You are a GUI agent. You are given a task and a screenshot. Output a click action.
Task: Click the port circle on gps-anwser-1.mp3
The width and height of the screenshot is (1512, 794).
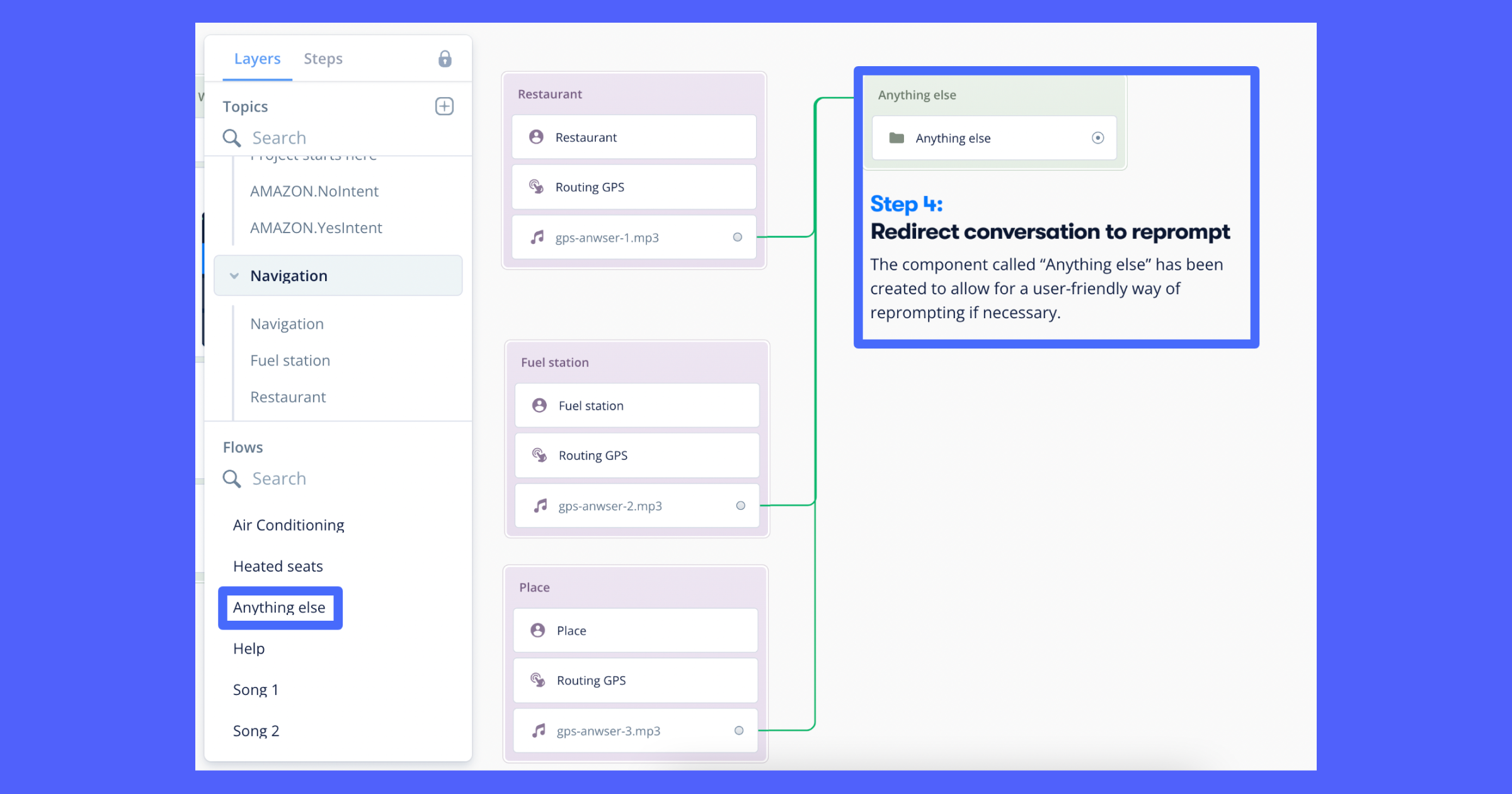737,237
